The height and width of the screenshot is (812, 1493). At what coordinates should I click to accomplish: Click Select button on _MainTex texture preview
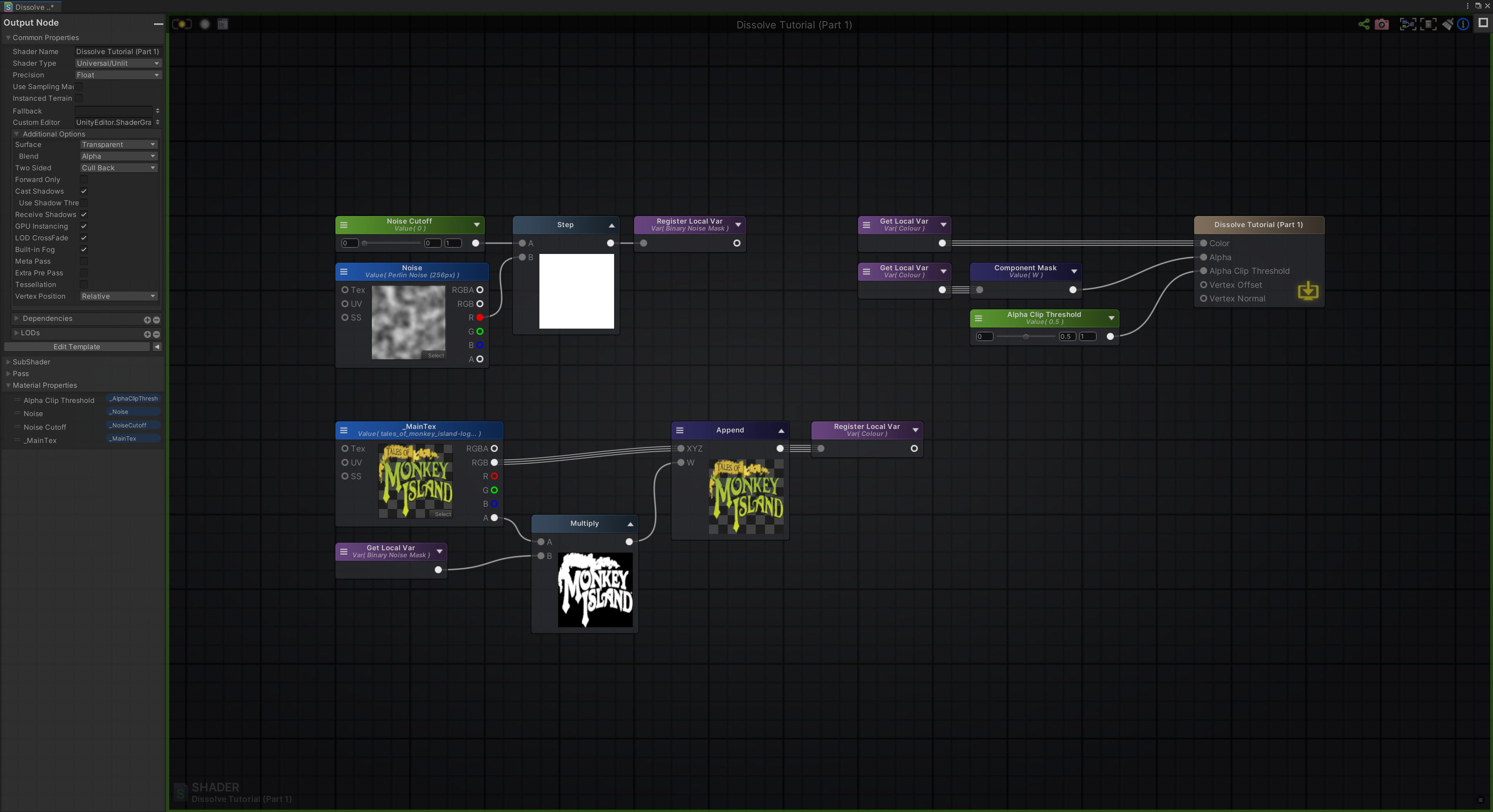click(443, 514)
